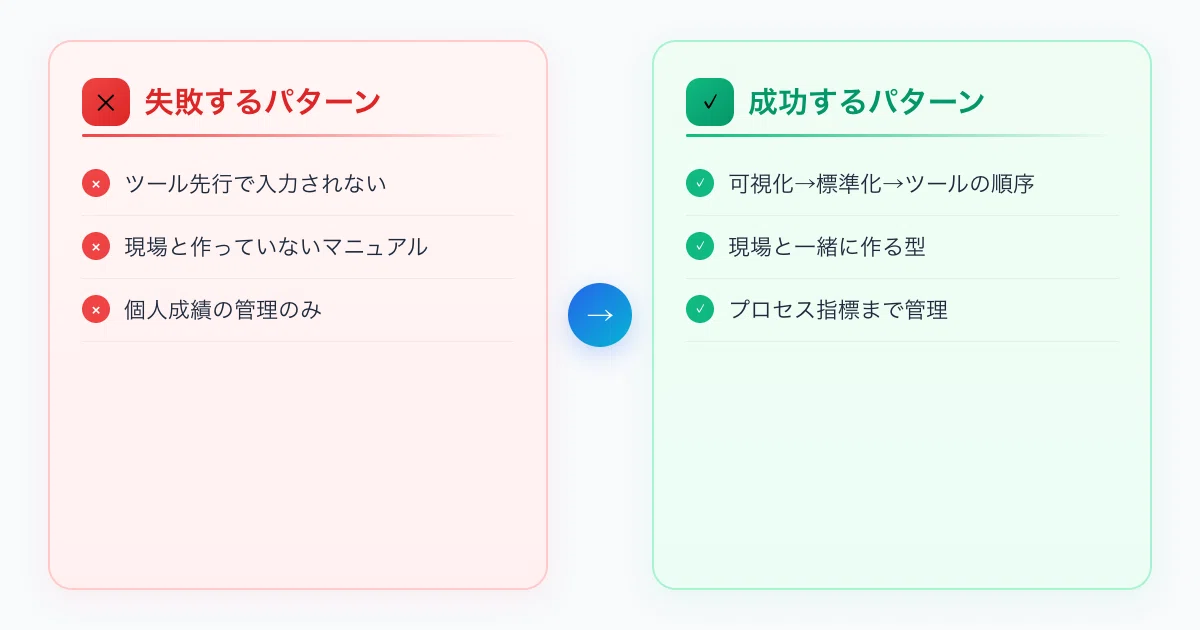Click the text 現場と作っていないマニュアル
This screenshot has width=1200, height=630.
(x=276, y=247)
